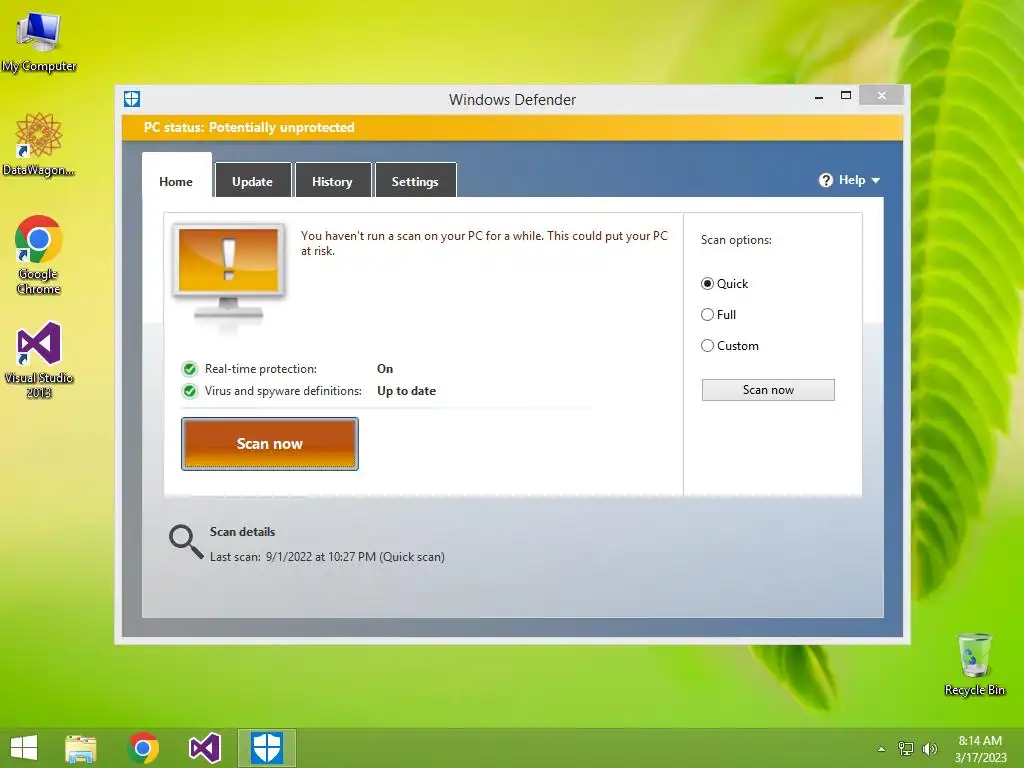
Task: Open Visual Studio from the taskbar
Action: (x=204, y=748)
